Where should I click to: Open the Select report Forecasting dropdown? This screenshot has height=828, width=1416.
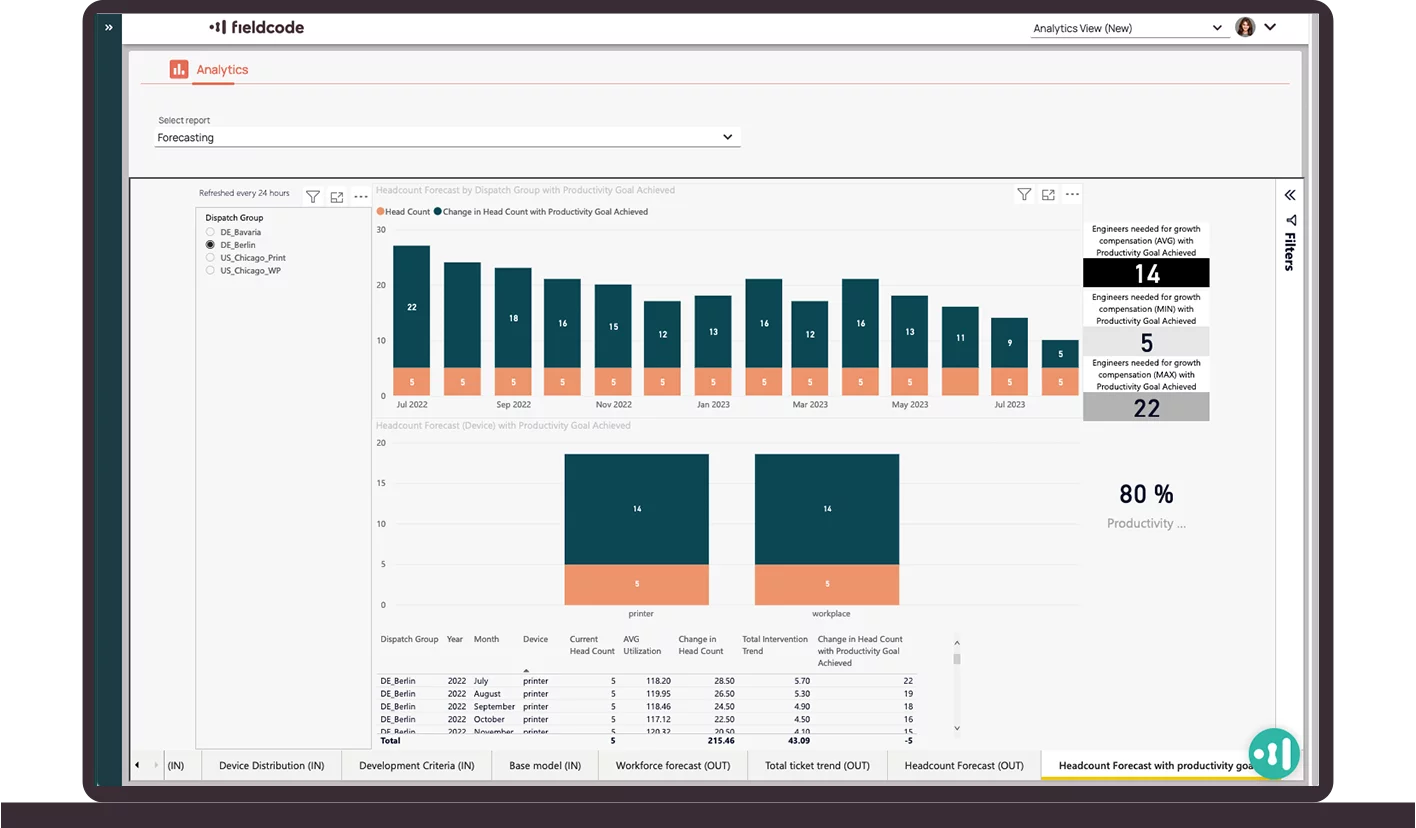[447, 137]
